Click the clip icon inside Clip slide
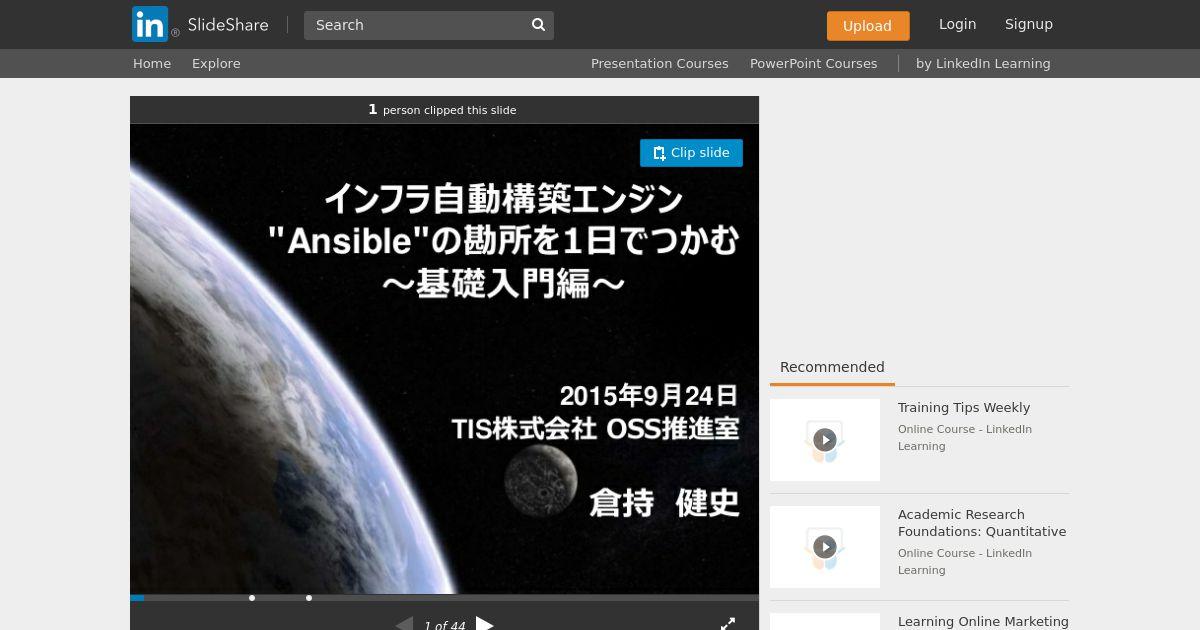Image resolution: width=1200 pixels, height=630 pixels. point(659,153)
